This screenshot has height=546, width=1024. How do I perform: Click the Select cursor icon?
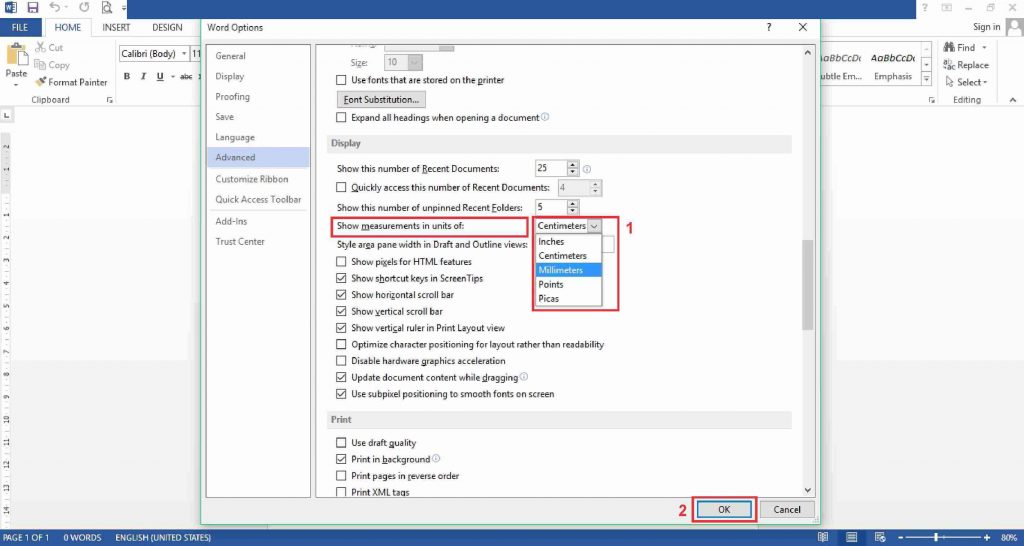[950, 82]
